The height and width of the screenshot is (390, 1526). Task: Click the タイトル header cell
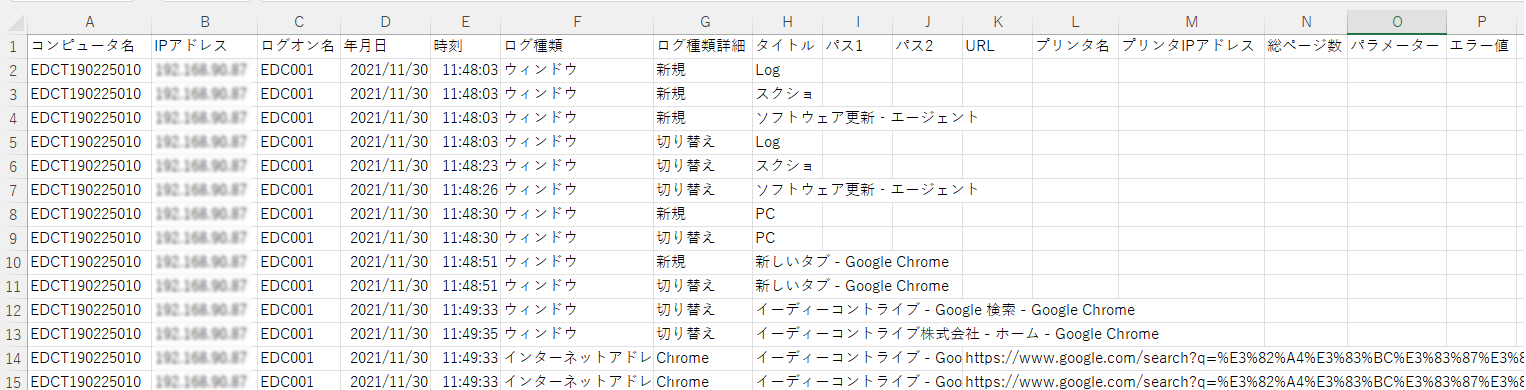coord(787,46)
